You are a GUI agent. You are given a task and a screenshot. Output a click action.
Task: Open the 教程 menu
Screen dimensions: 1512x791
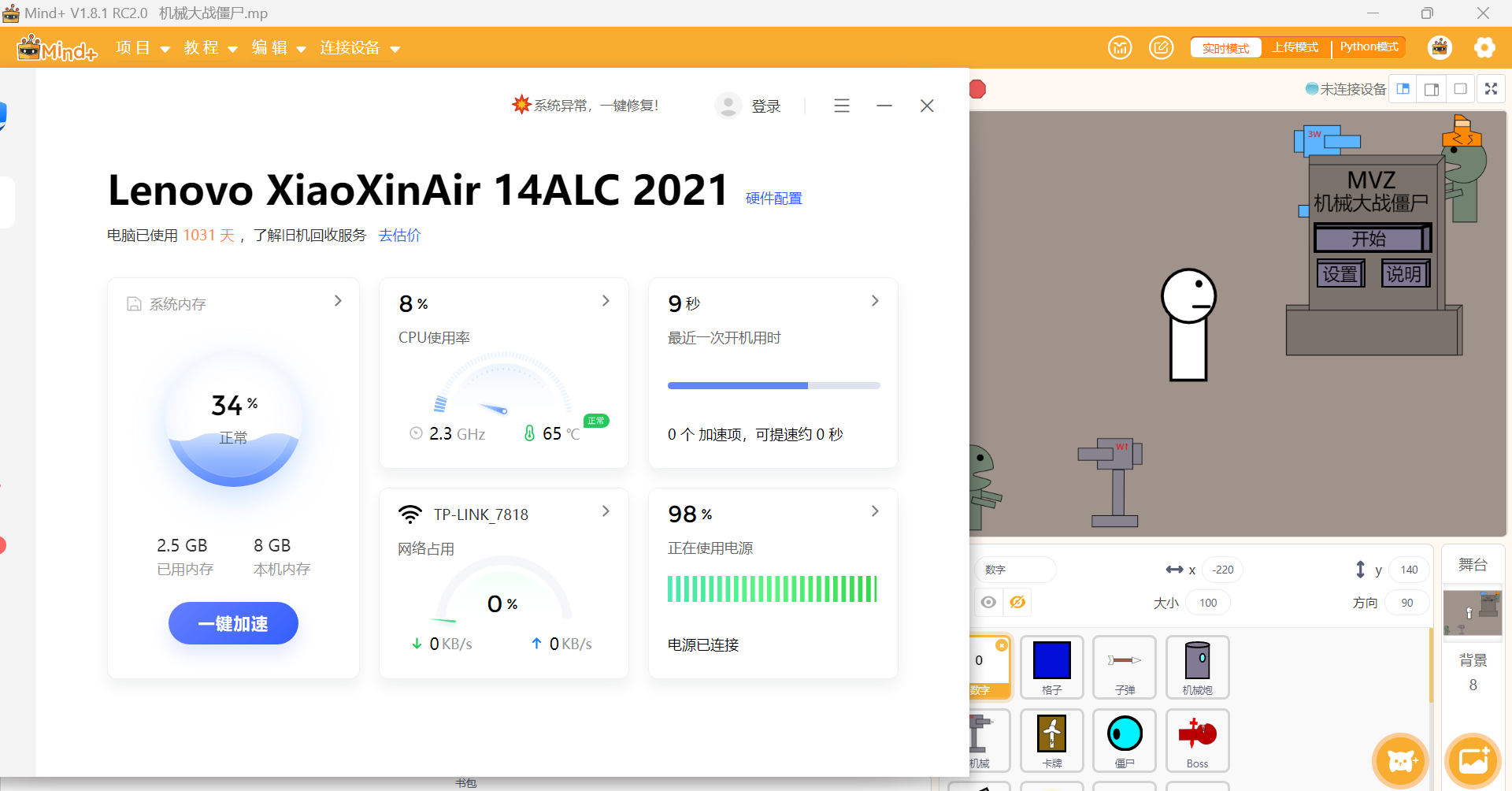[x=210, y=48]
